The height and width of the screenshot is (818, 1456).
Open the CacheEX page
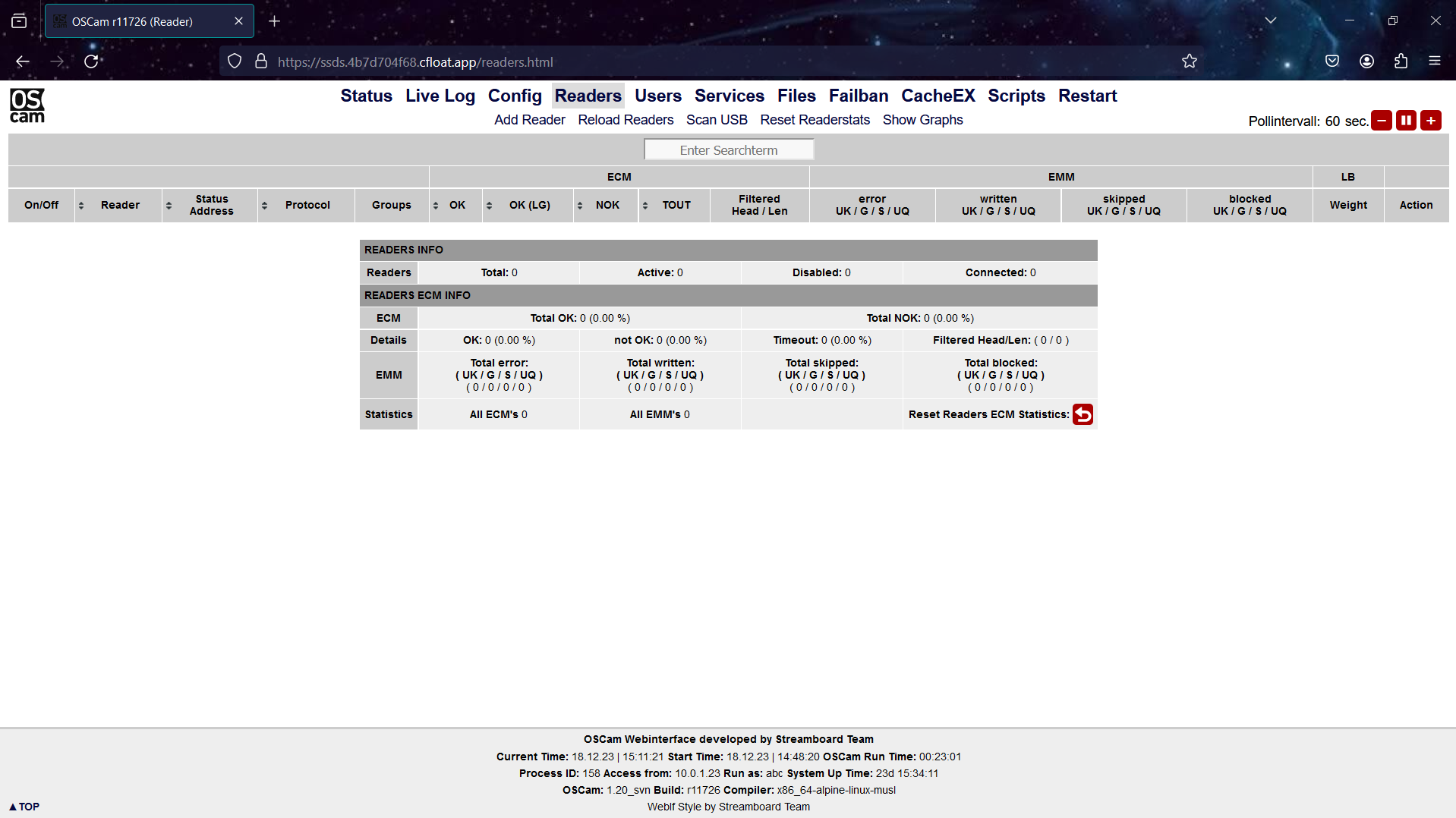[938, 96]
